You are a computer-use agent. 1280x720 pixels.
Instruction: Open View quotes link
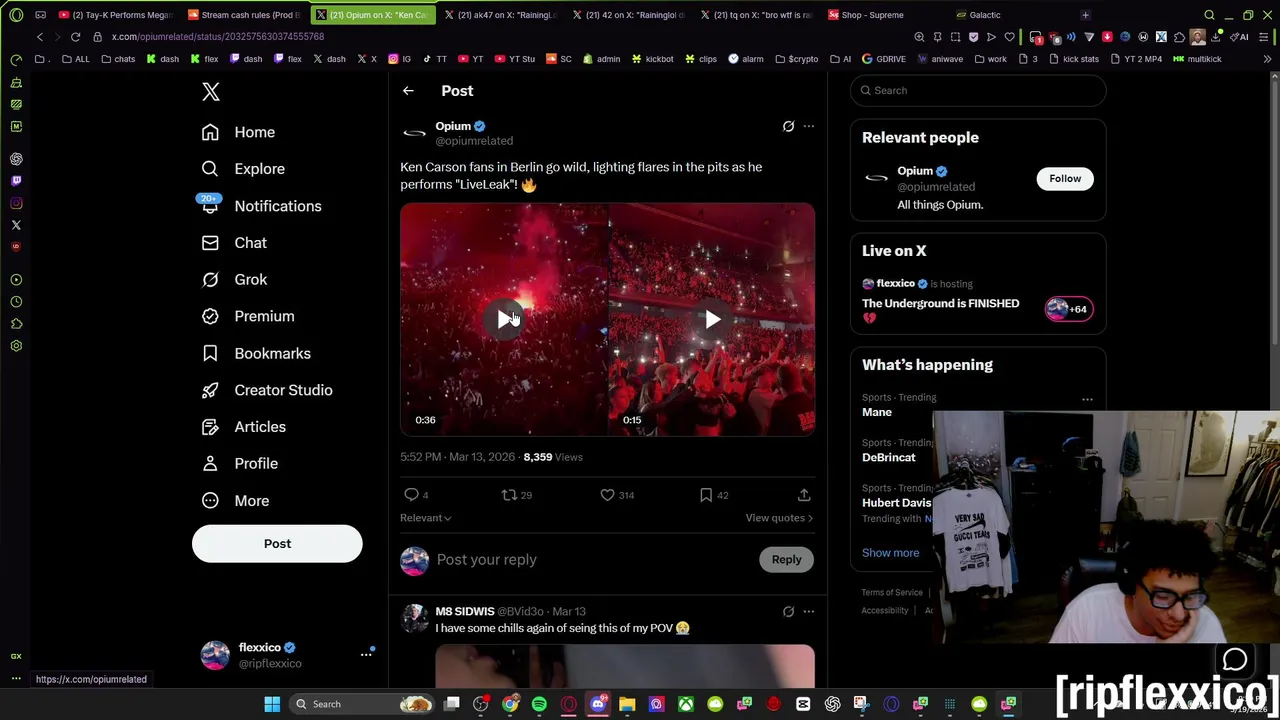[779, 518]
